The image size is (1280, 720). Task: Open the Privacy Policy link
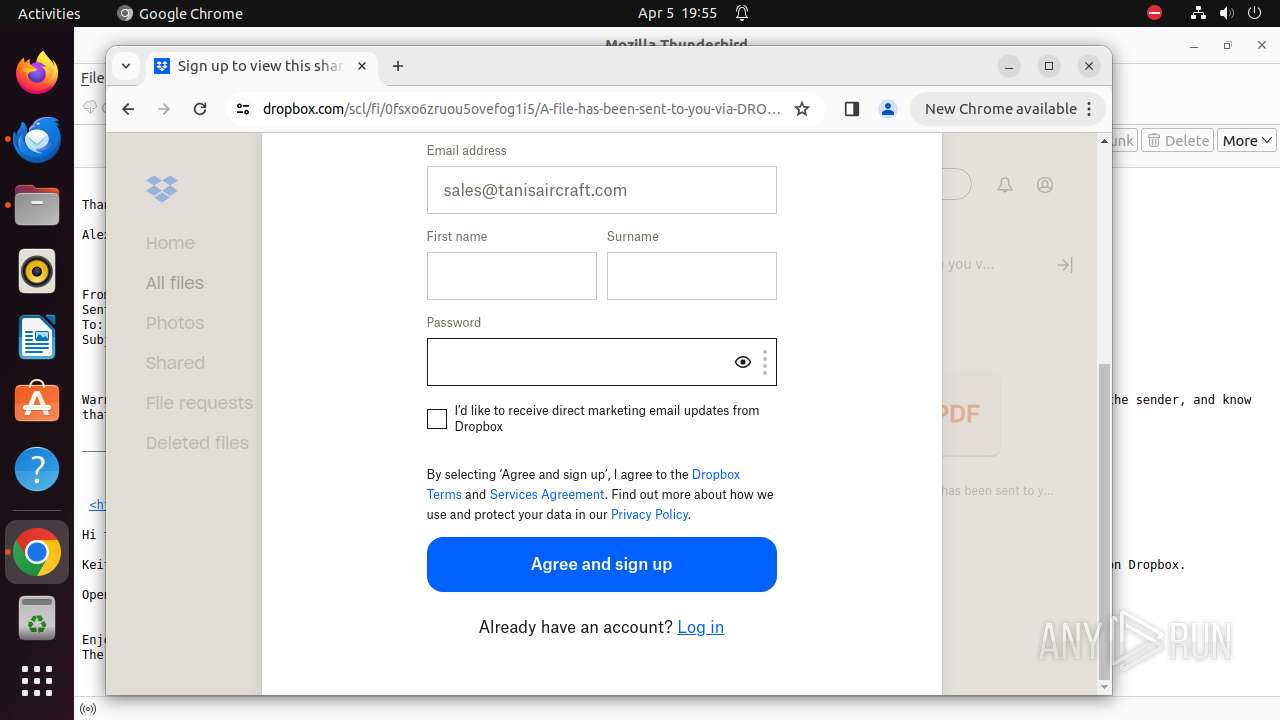(649, 514)
